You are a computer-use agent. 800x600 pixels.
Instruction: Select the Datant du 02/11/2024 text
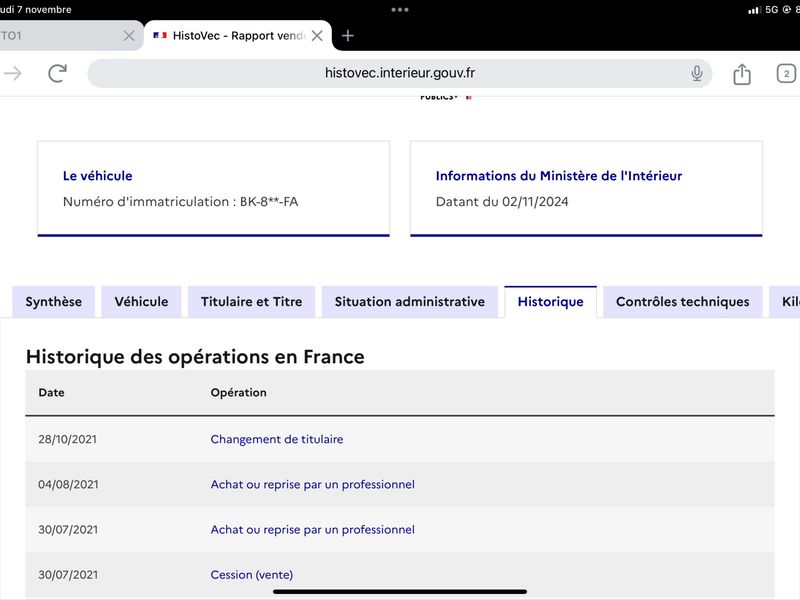[502, 202]
